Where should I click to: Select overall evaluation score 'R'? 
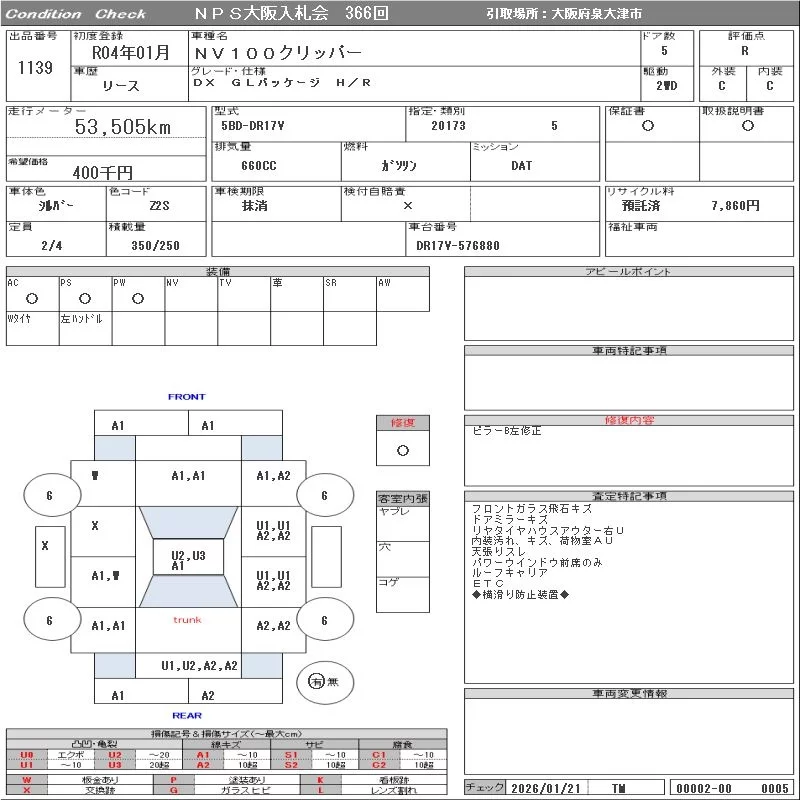pyautogui.click(x=745, y=51)
